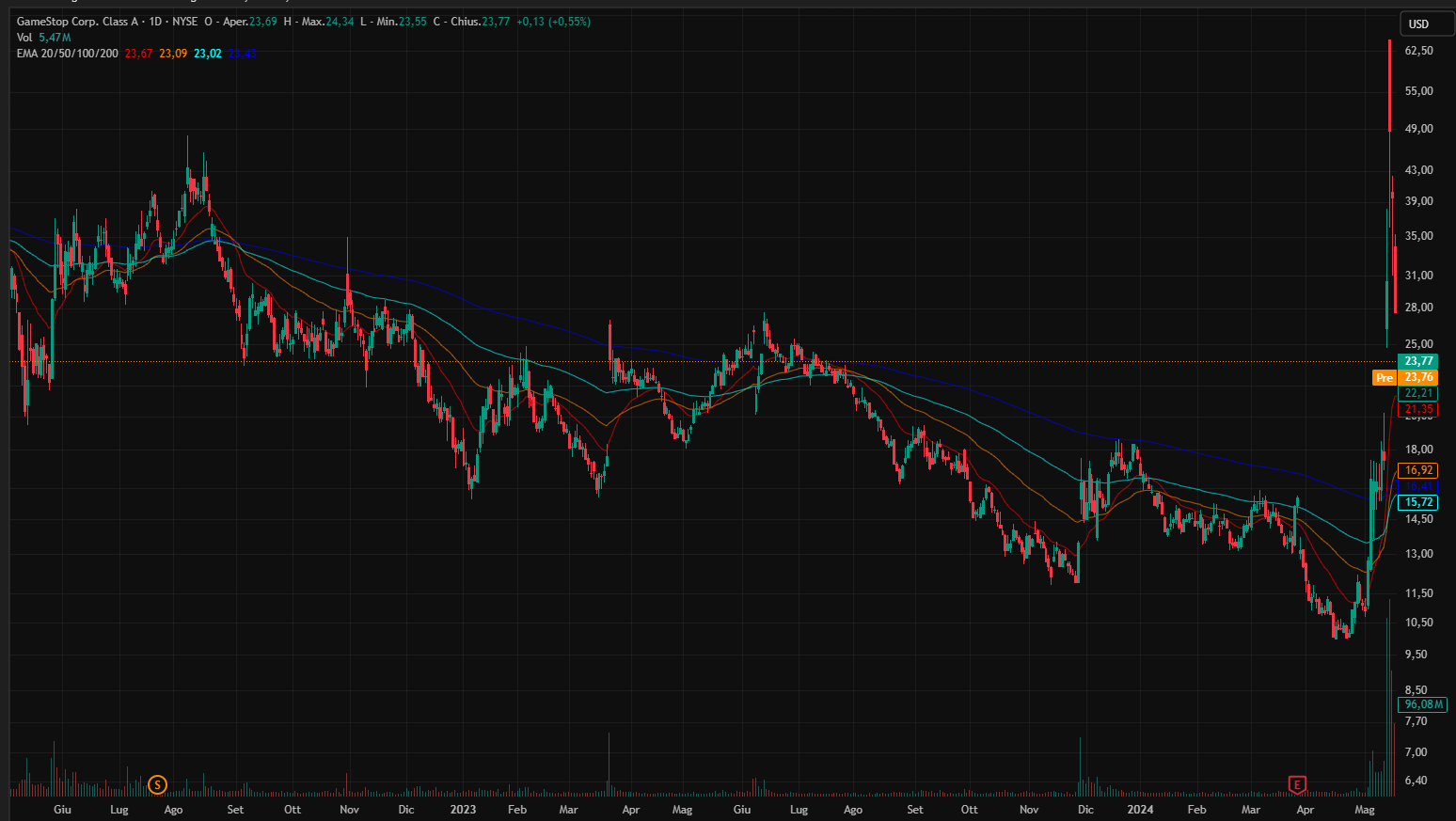1456x821 pixels.
Task: Click the 2023 label on time axis
Action: click(x=463, y=810)
